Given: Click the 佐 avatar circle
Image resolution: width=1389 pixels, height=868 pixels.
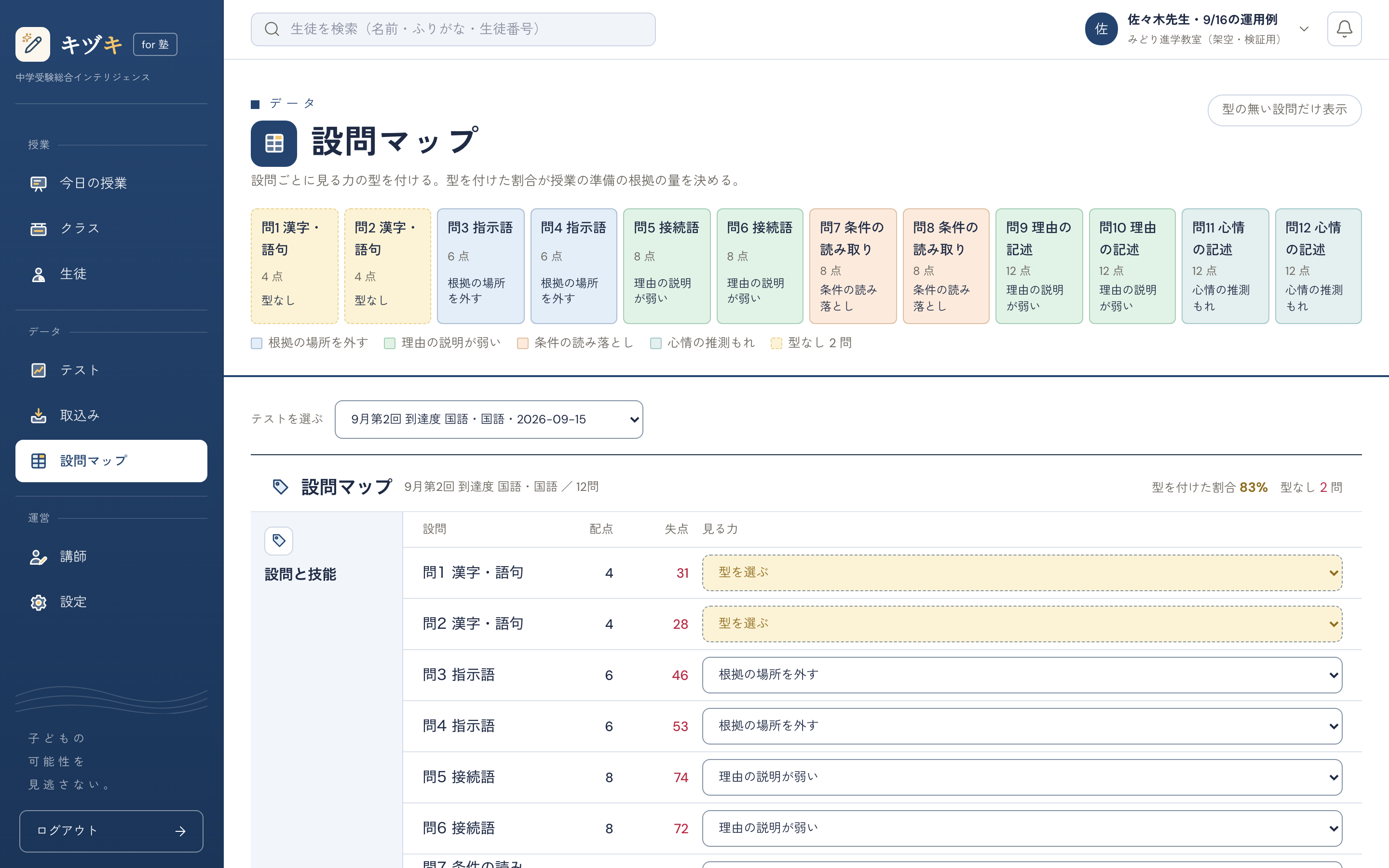Looking at the screenshot, I should coord(1101,29).
